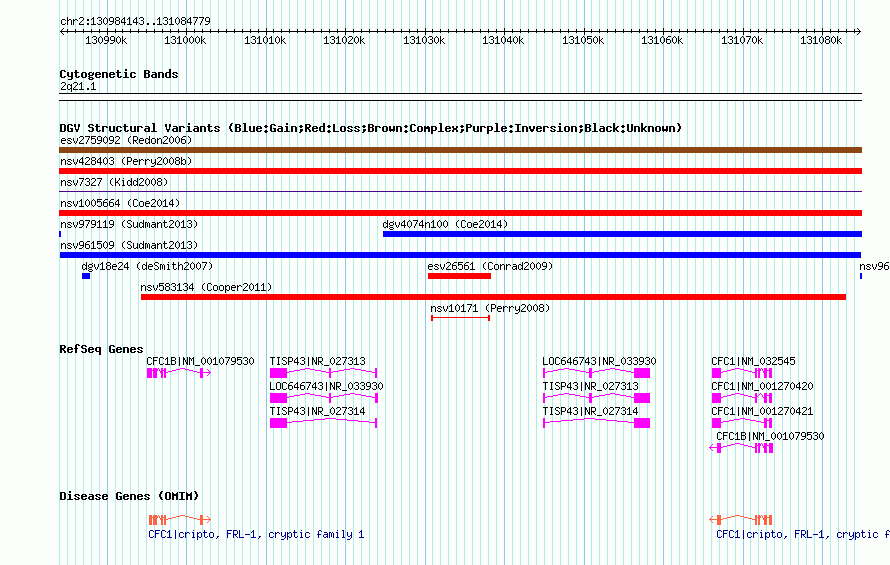Click the blue nsv961509 gain bar
Screen dimensions: 890x565
click(460, 255)
